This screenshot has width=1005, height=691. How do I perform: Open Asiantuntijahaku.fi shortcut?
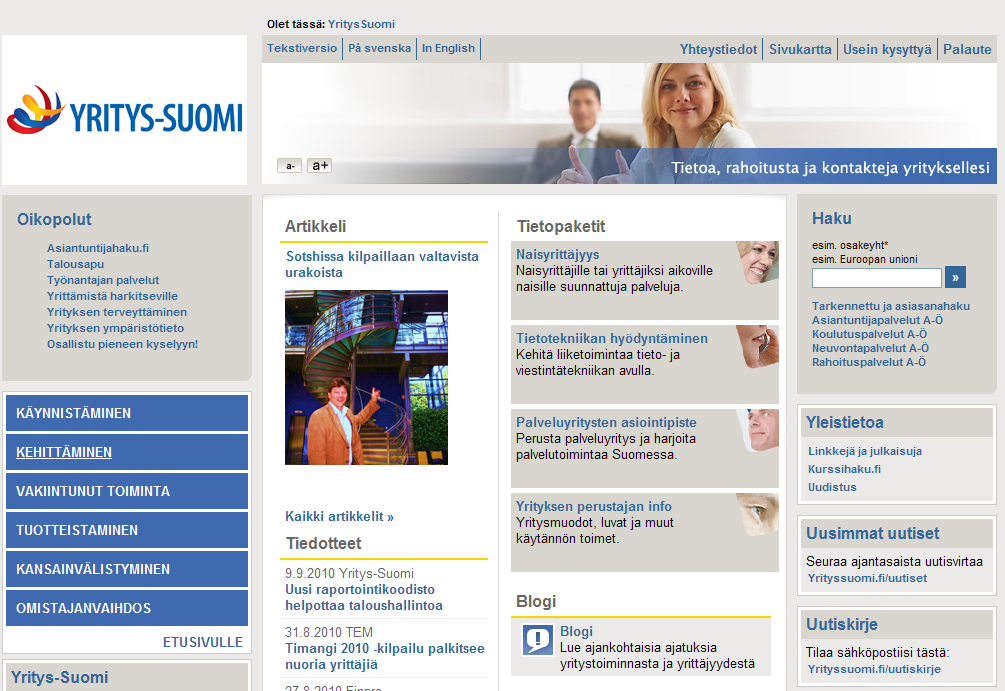pyautogui.click(x=97, y=248)
